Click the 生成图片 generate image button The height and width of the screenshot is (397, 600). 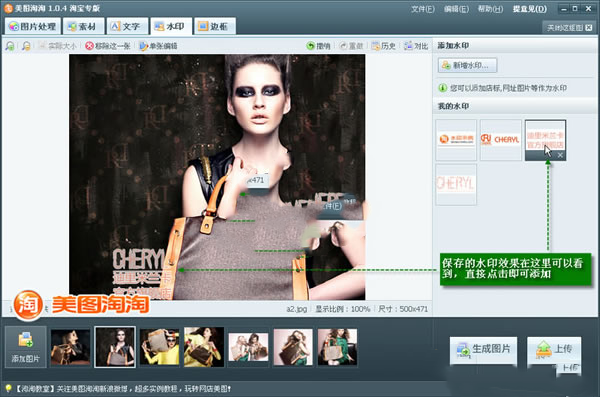click(483, 350)
